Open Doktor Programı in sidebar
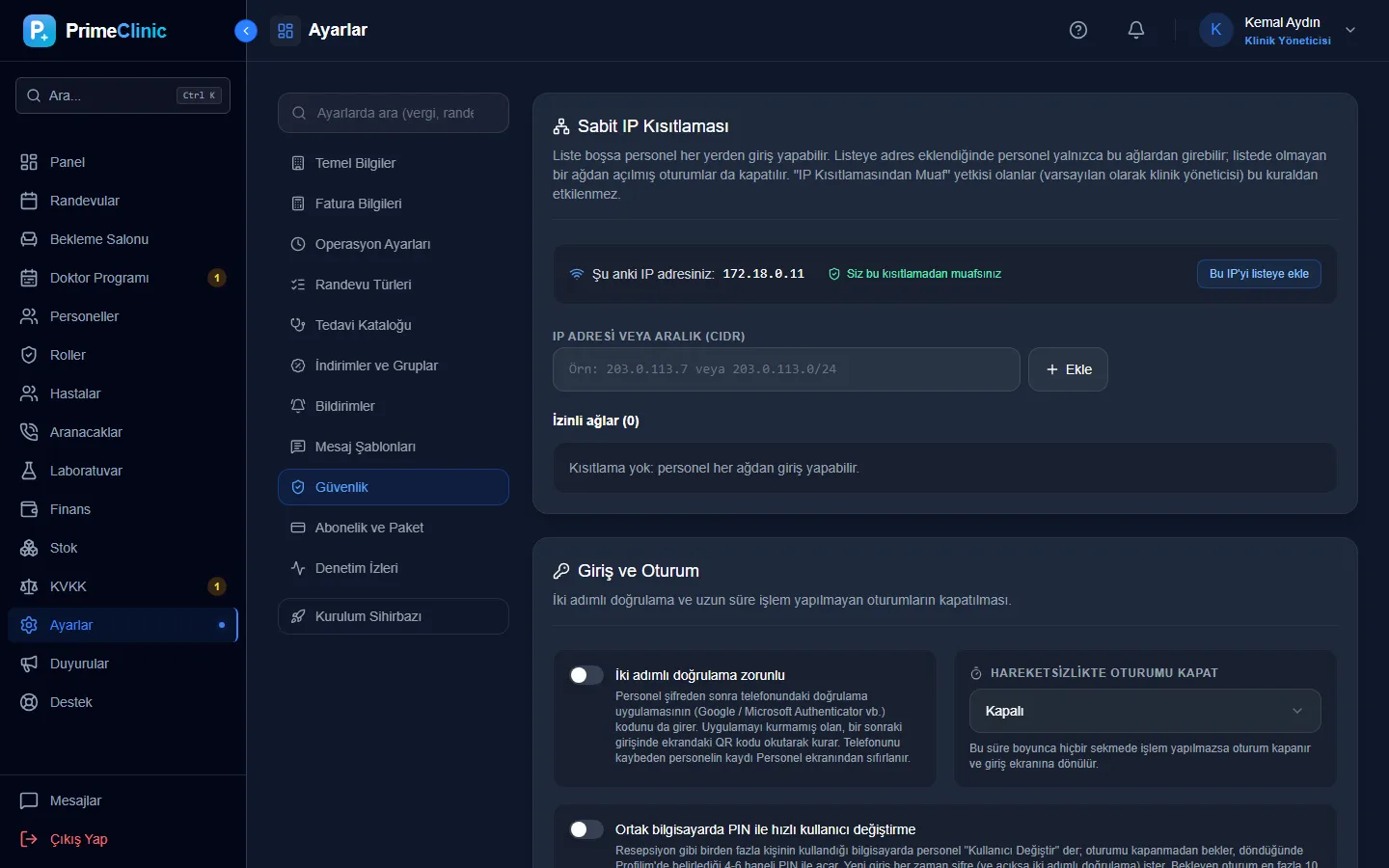Viewport: 1389px width, 868px height. tap(123, 278)
